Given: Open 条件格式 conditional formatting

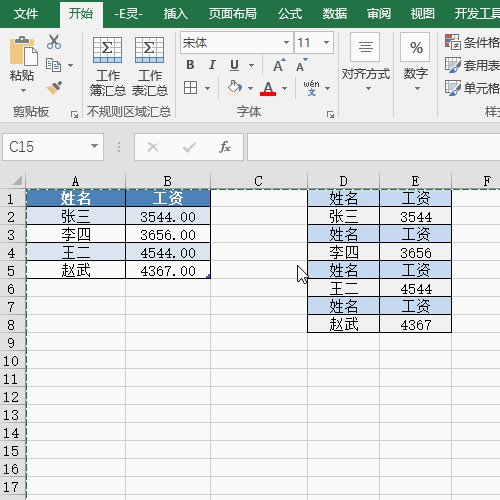Looking at the screenshot, I should point(473,42).
